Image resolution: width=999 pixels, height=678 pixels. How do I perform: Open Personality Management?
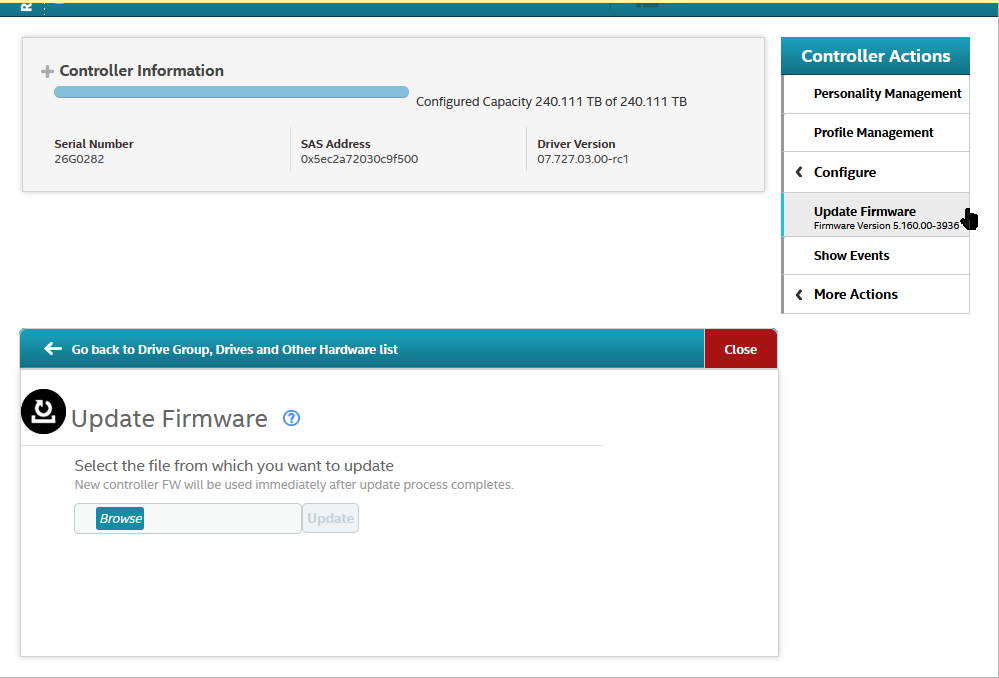tap(886, 94)
